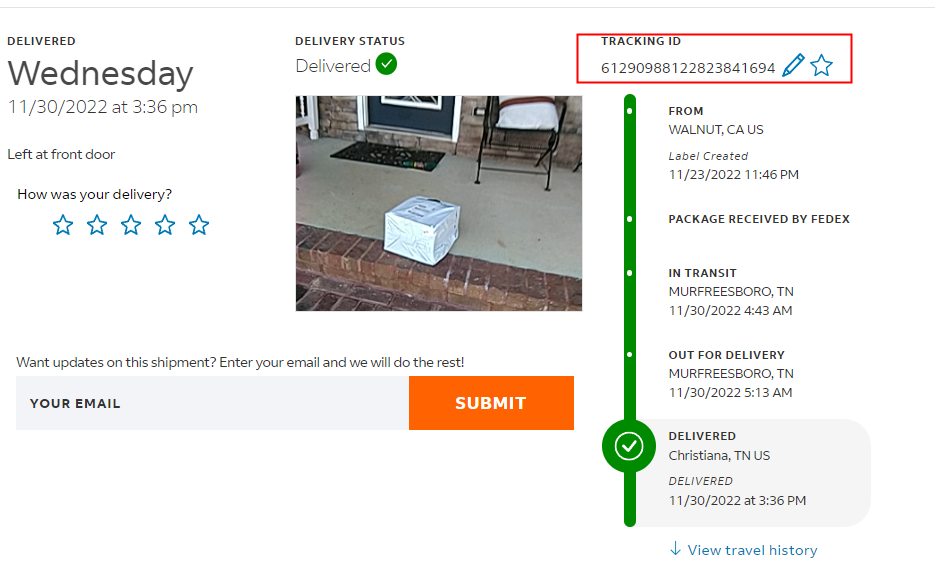
Task: Rate delivery three stars
Action: click(131, 225)
